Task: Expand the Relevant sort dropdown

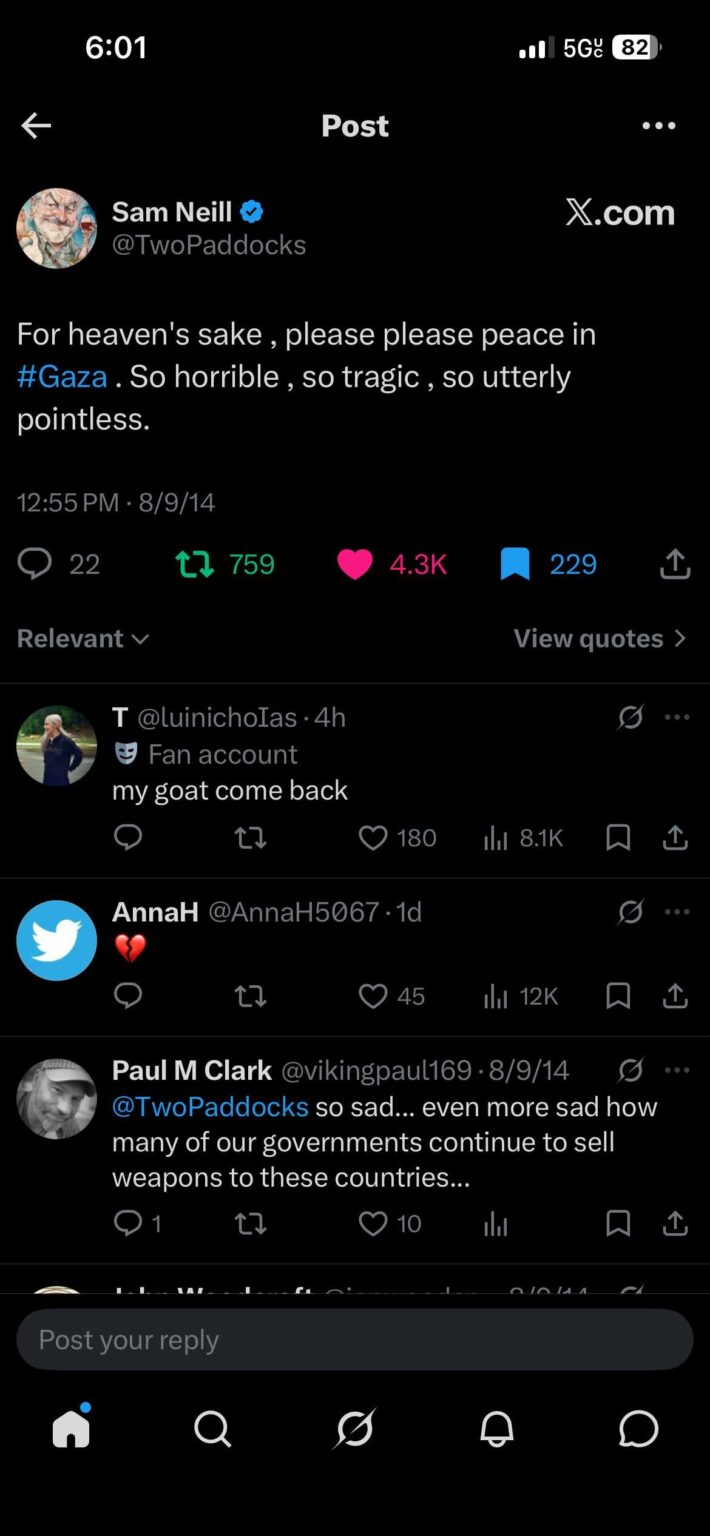Action: point(83,638)
